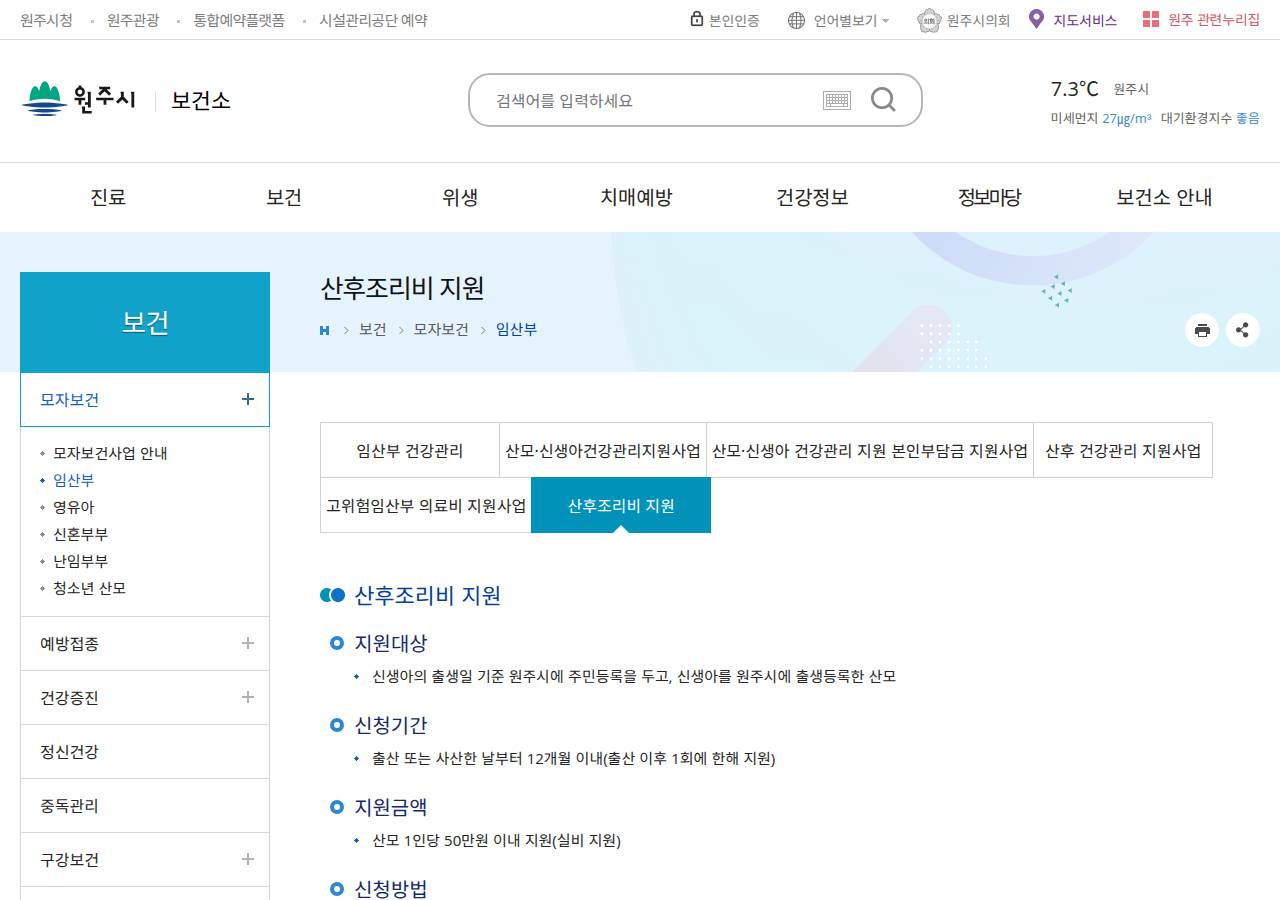Open the 위생 main menu
This screenshot has height=900, width=1280.
point(460,197)
